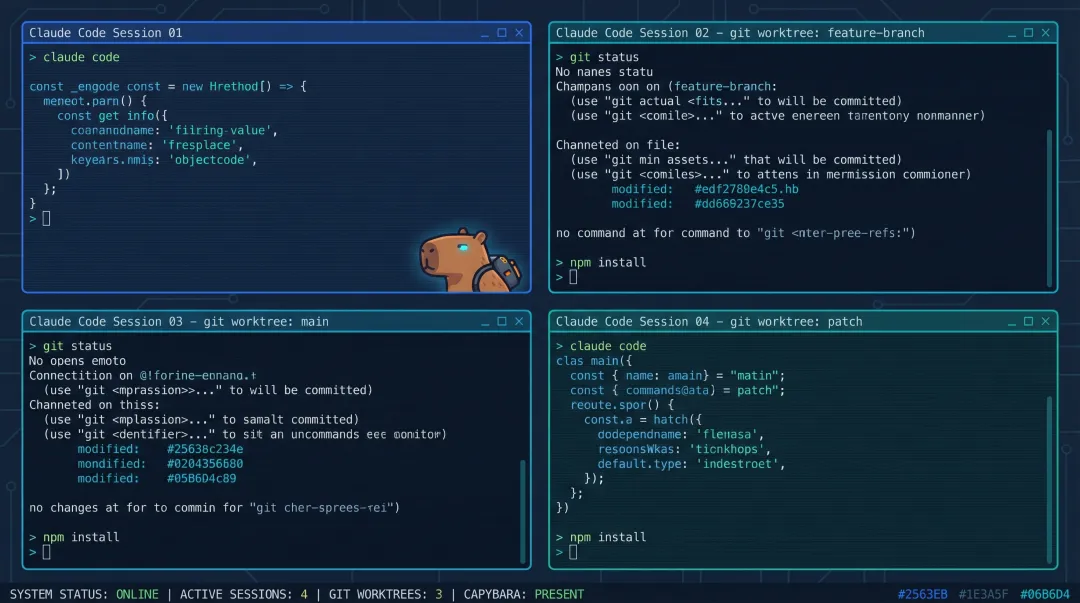Select the #06B6D4 color code label

pyautogui.click(x=1044, y=594)
